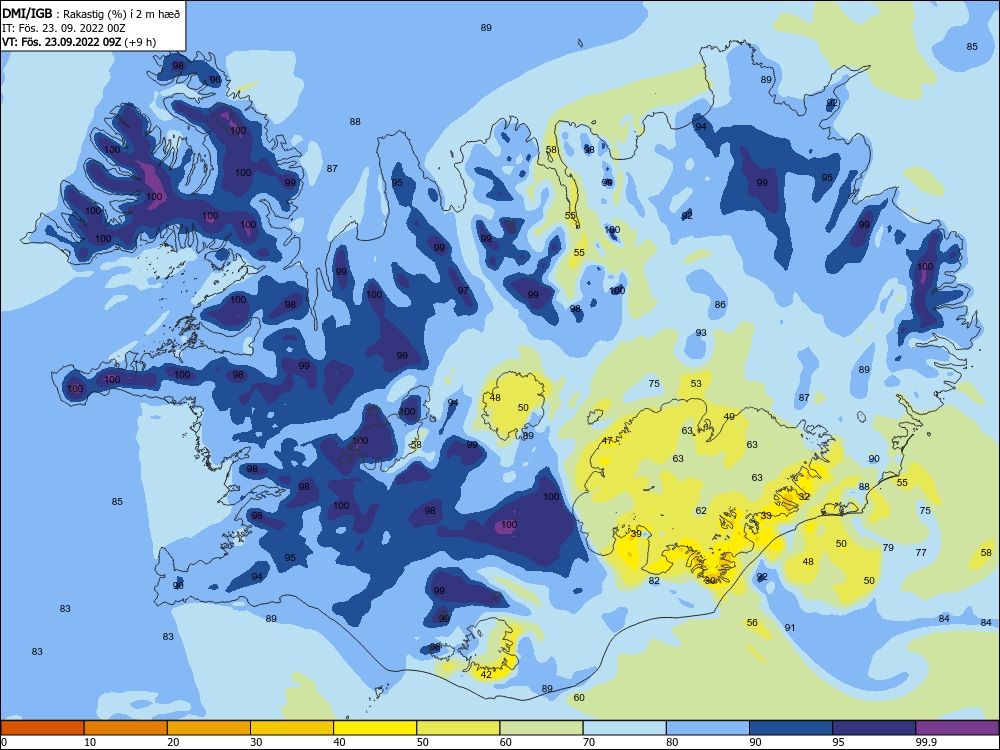Select the '79' humidity value on the map
The height and width of the screenshot is (750, 1000).
click(888, 548)
